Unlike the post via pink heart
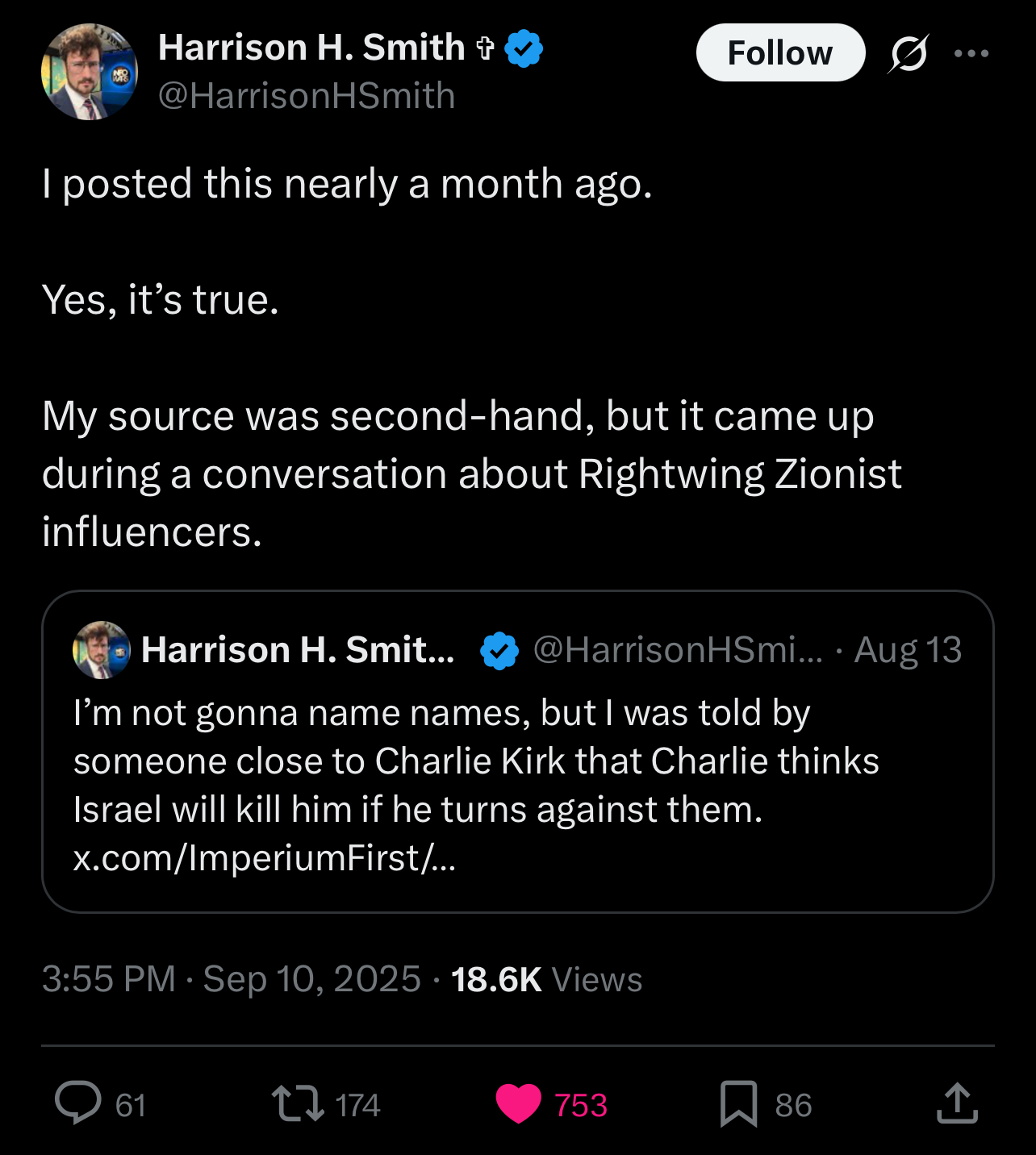1036x1155 pixels. click(518, 1103)
